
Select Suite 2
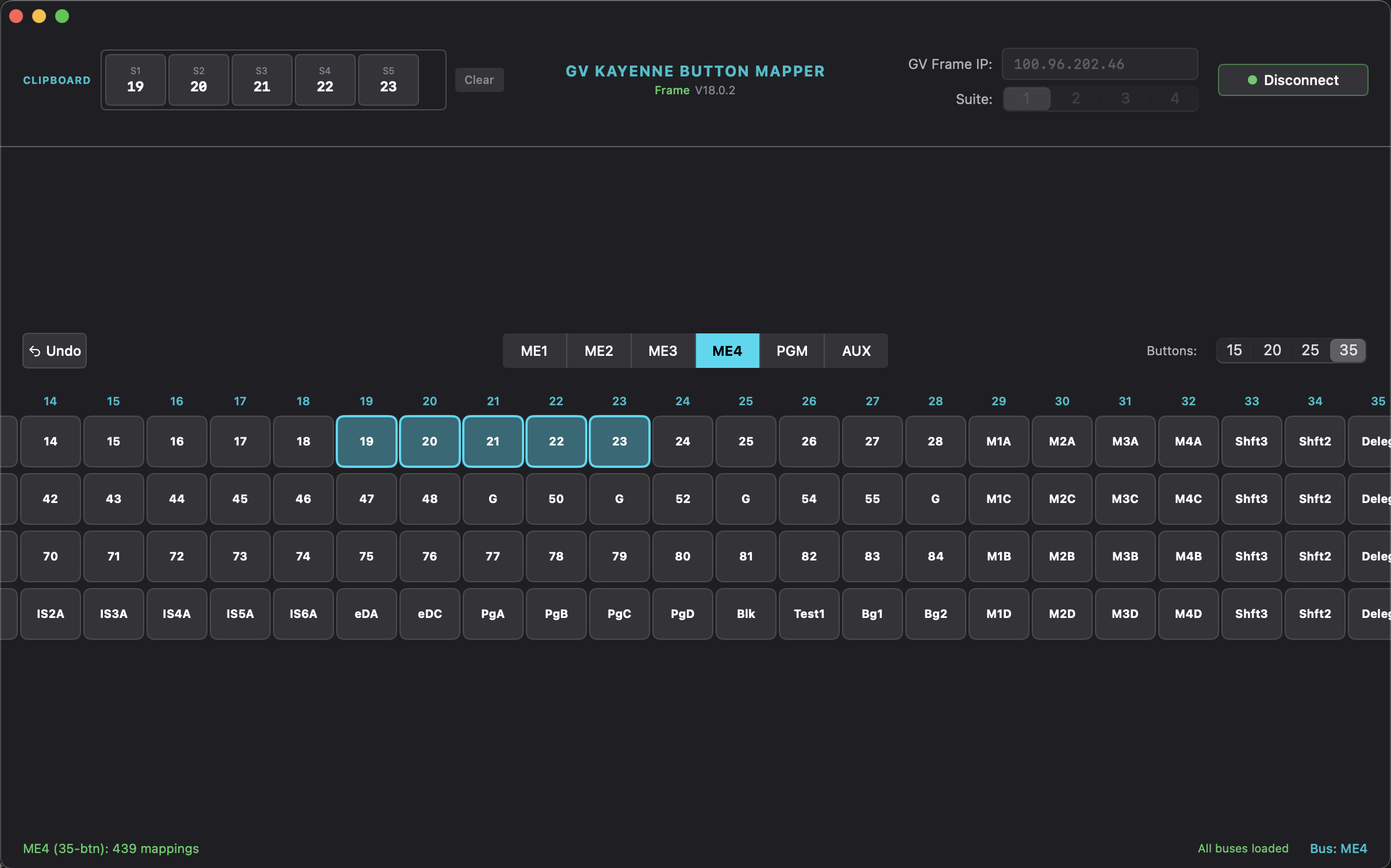[x=1075, y=98]
